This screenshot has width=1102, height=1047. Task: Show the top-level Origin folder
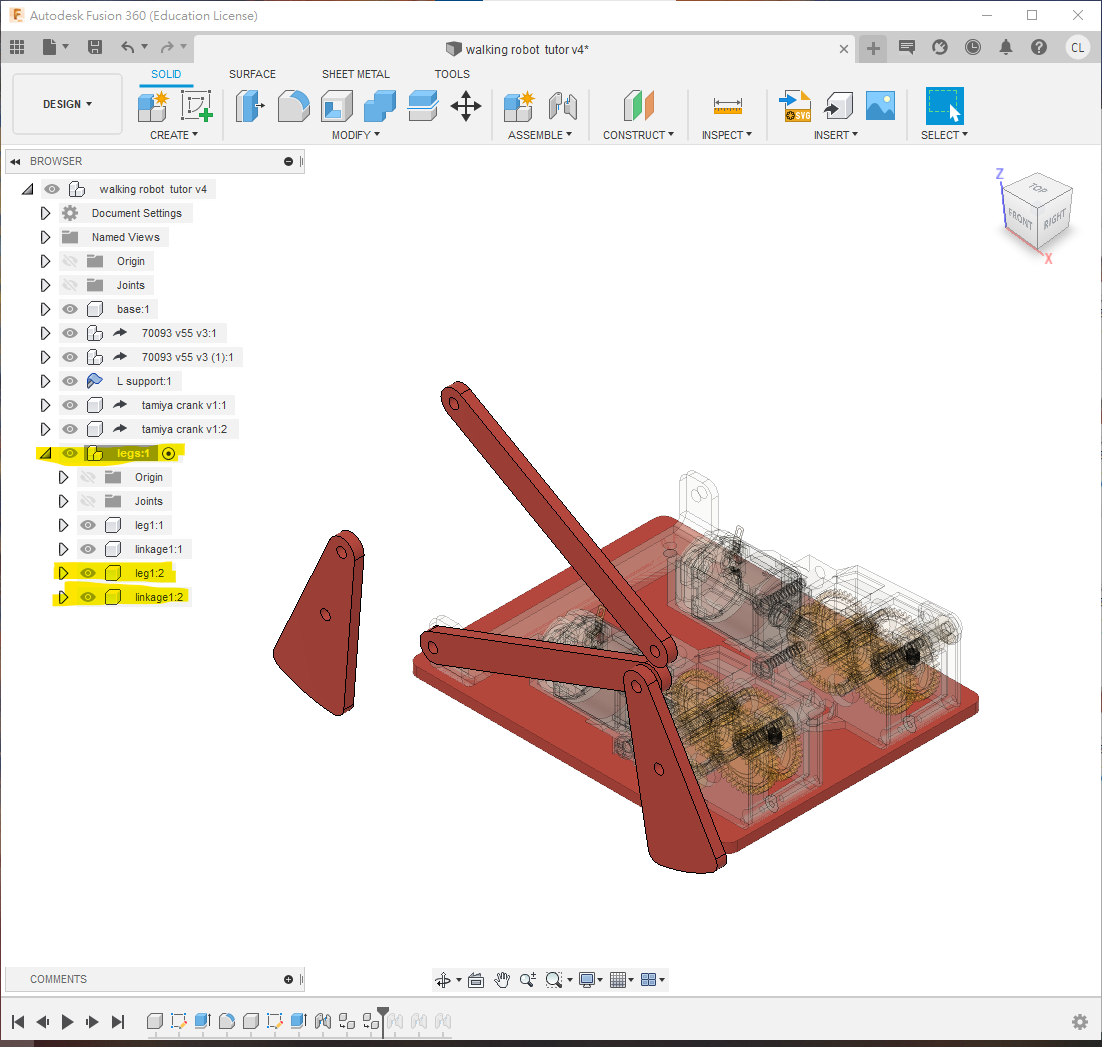coord(70,261)
